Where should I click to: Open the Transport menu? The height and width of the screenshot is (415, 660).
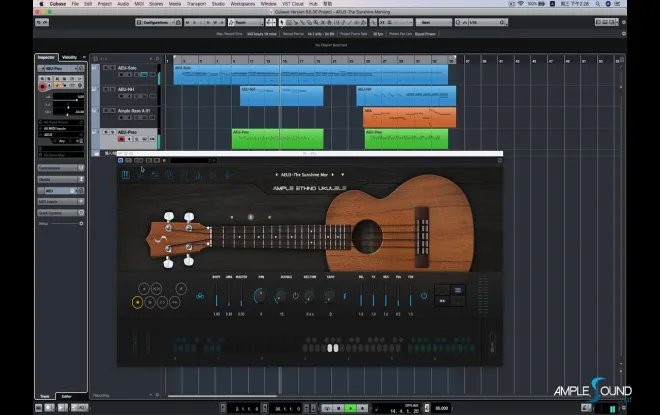196,4
